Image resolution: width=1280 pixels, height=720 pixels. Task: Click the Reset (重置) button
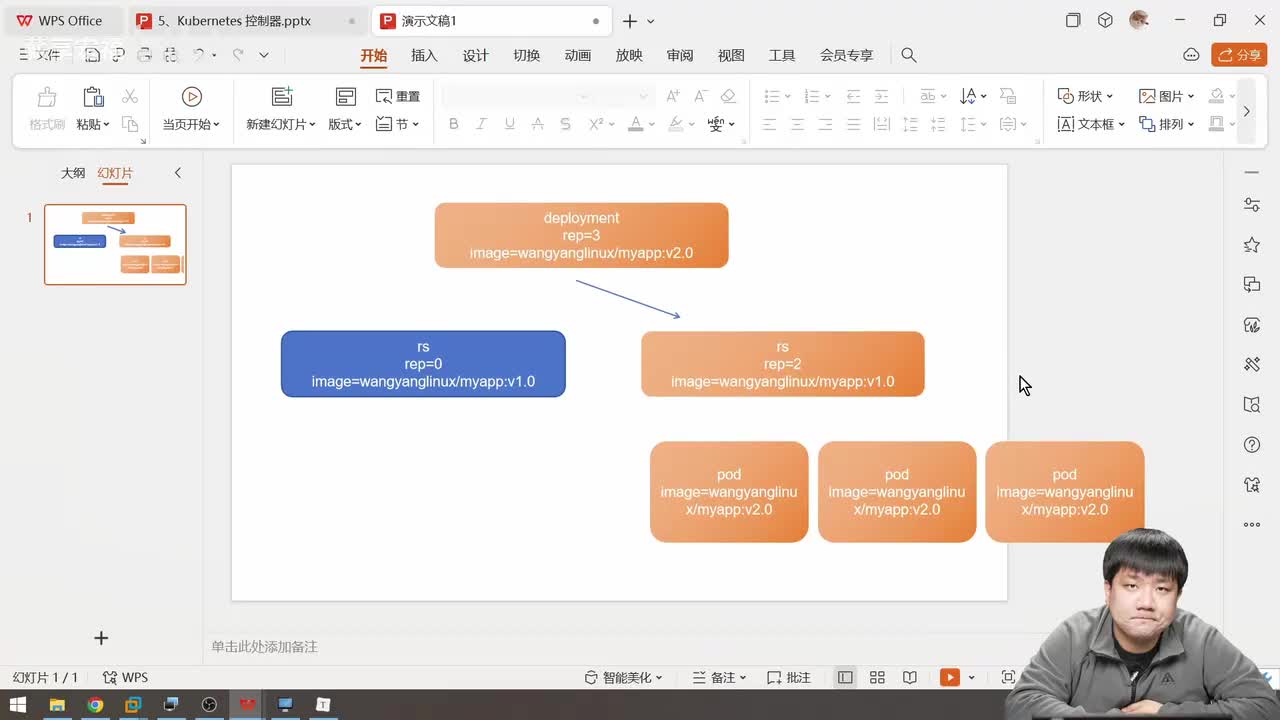tap(398, 96)
